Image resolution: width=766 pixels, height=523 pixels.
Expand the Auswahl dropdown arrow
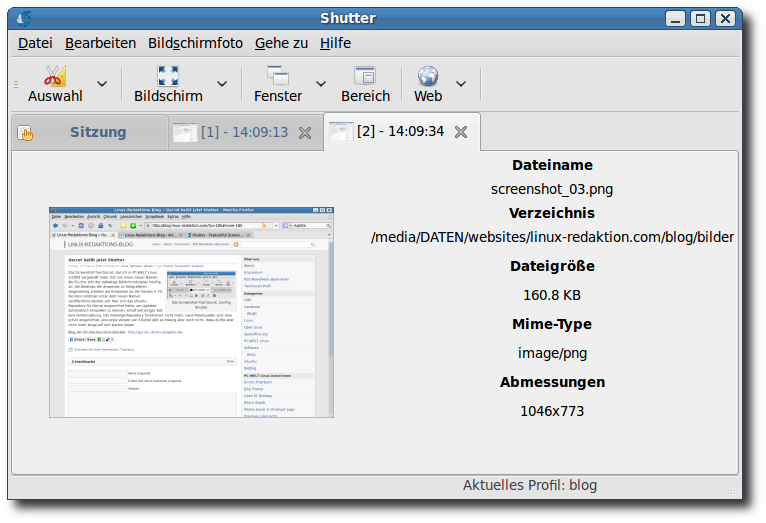pyautogui.click(x=102, y=84)
